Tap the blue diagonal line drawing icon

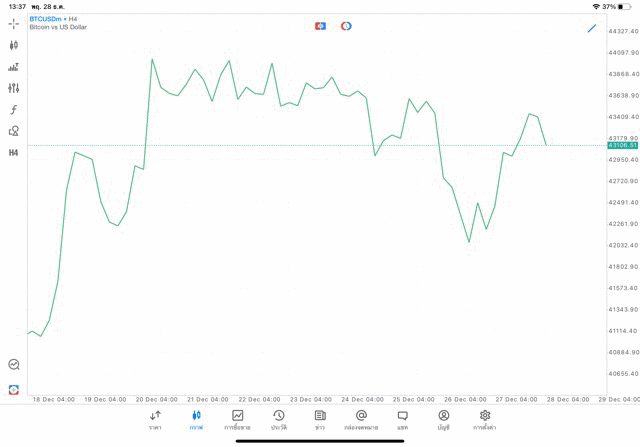tap(592, 28)
